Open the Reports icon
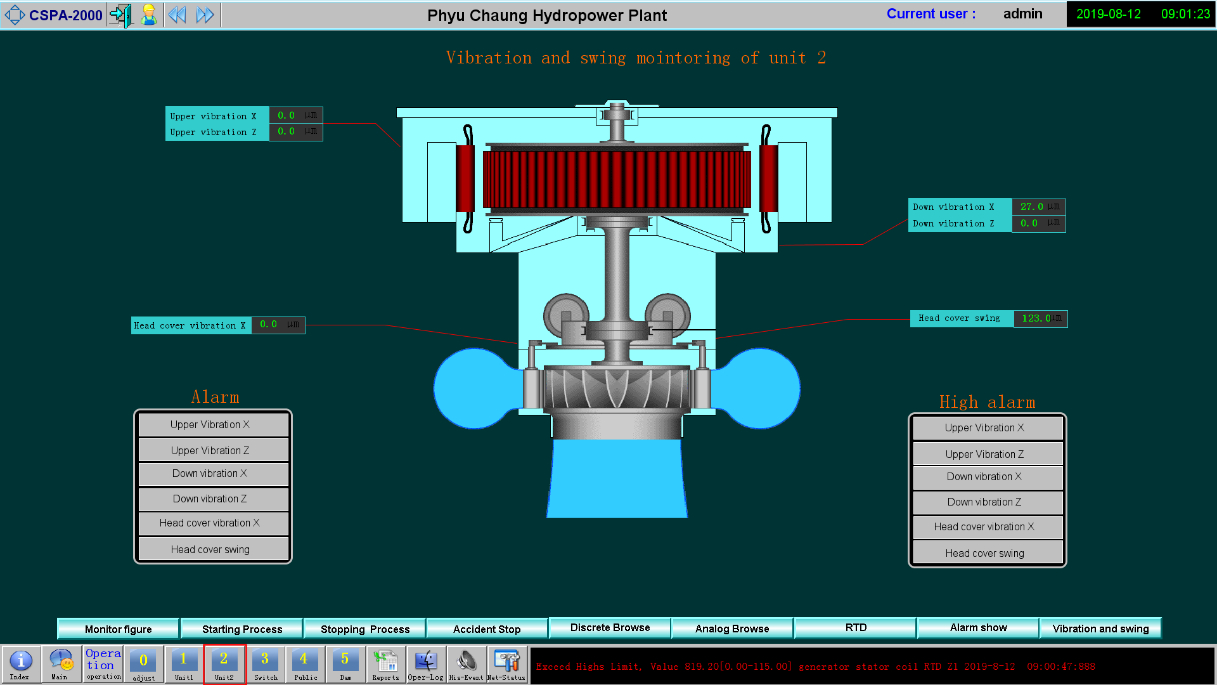Image resolution: width=1217 pixels, height=685 pixels. point(385,664)
